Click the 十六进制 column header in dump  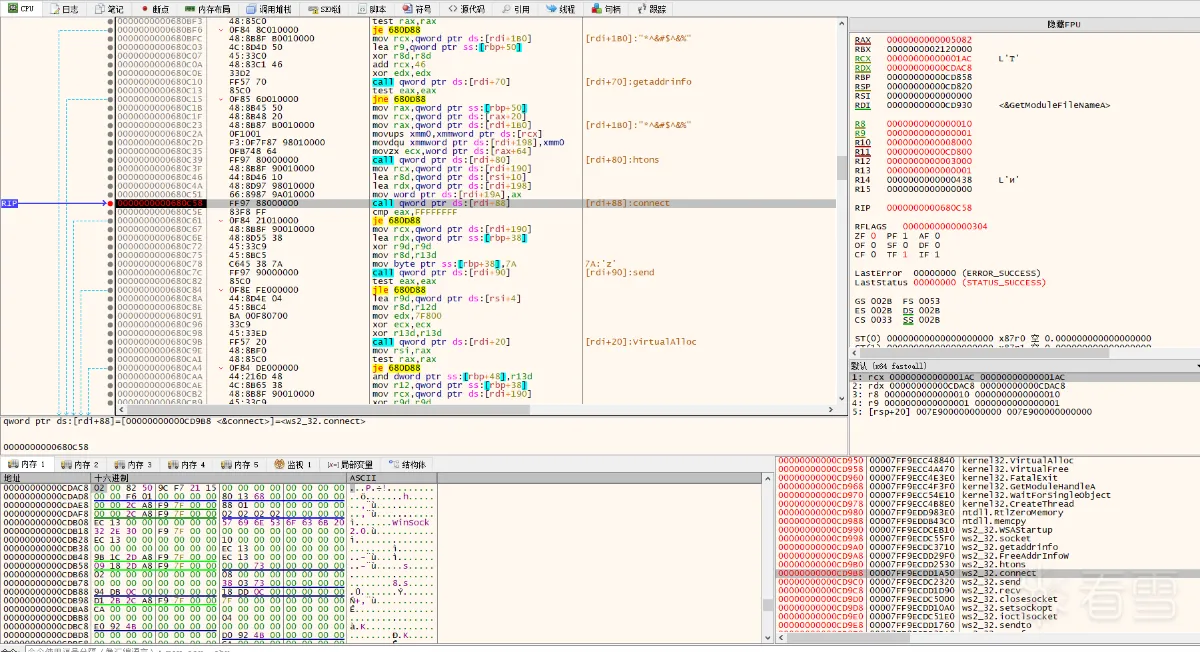[x=219, y=478]
